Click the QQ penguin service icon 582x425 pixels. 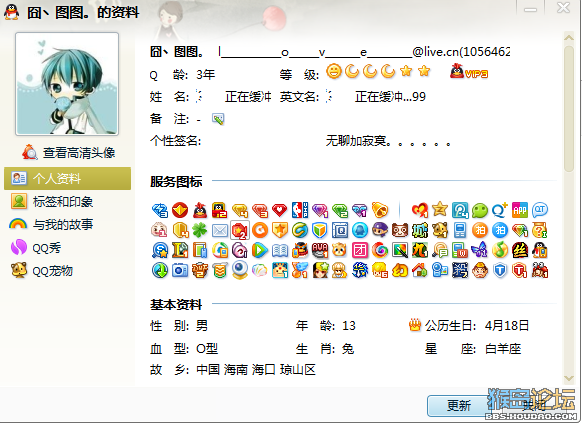tap(200, 210)
